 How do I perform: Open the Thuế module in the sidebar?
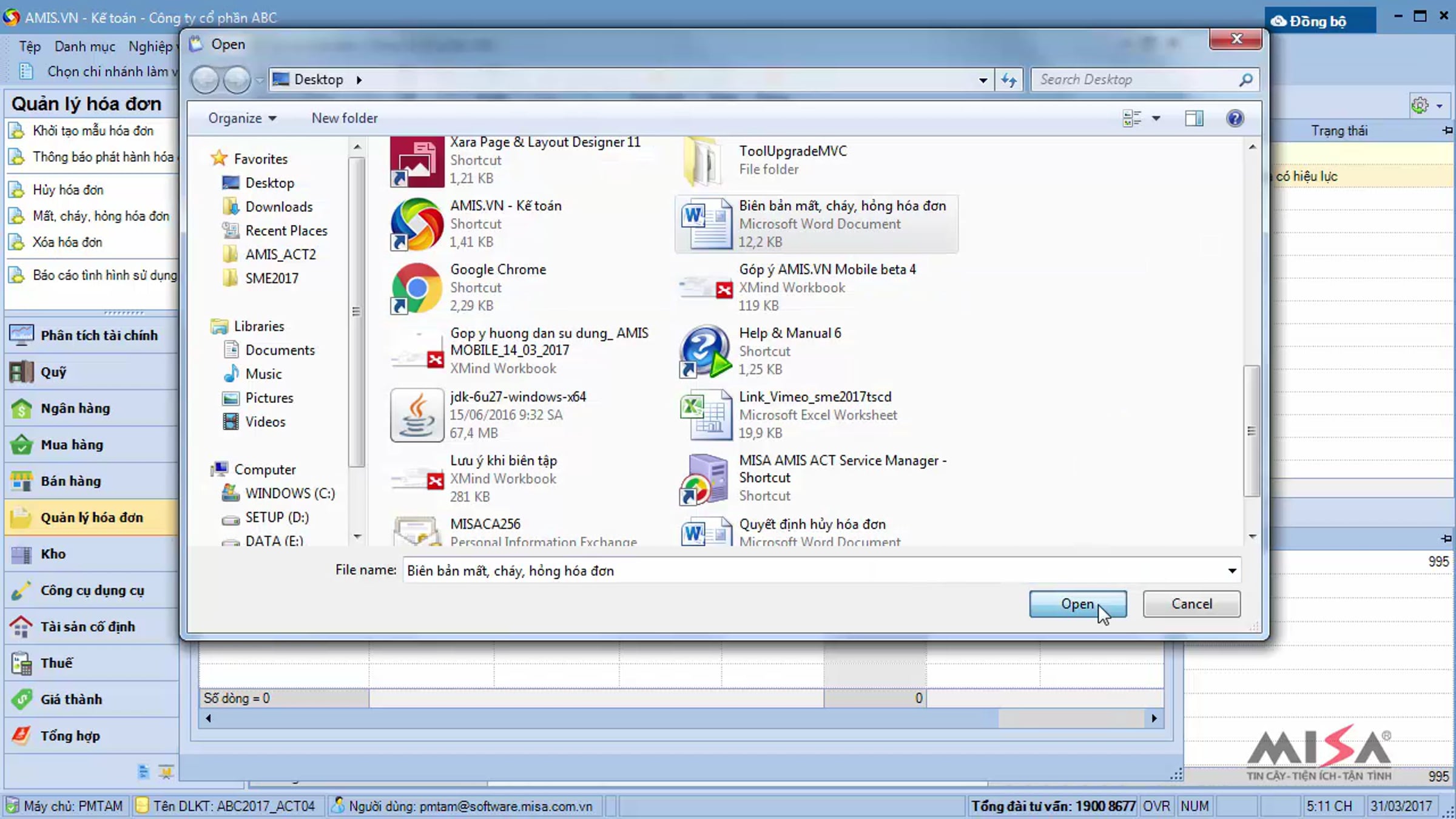91,663
